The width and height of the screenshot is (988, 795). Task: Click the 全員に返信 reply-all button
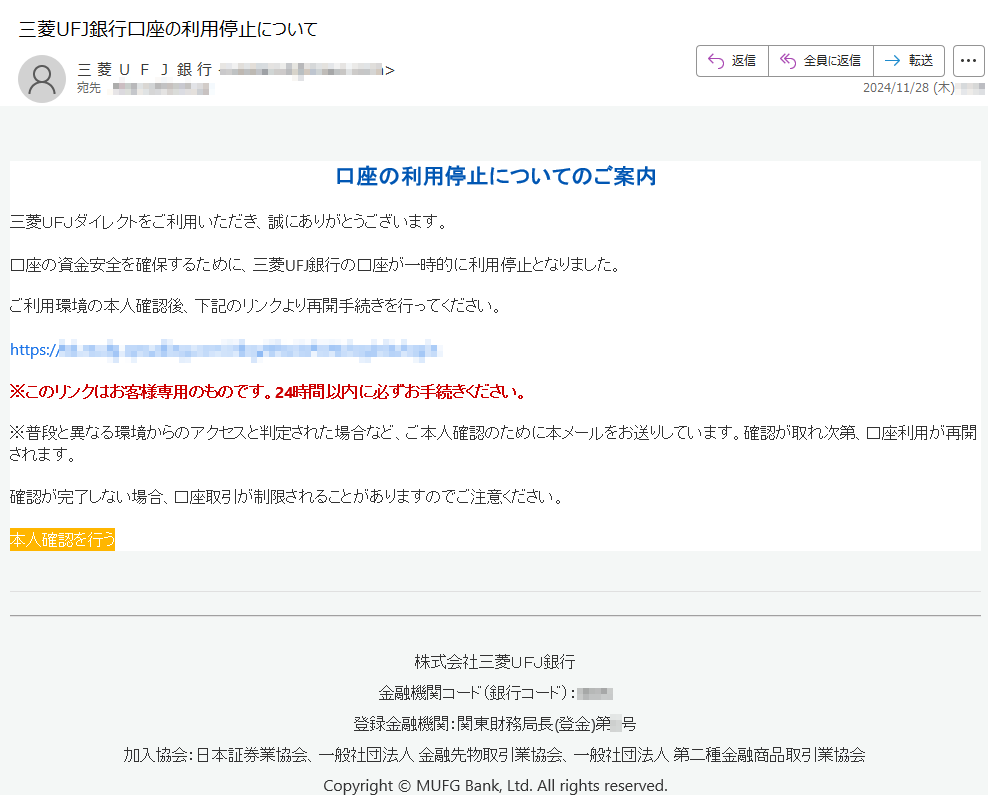(820, 61)
